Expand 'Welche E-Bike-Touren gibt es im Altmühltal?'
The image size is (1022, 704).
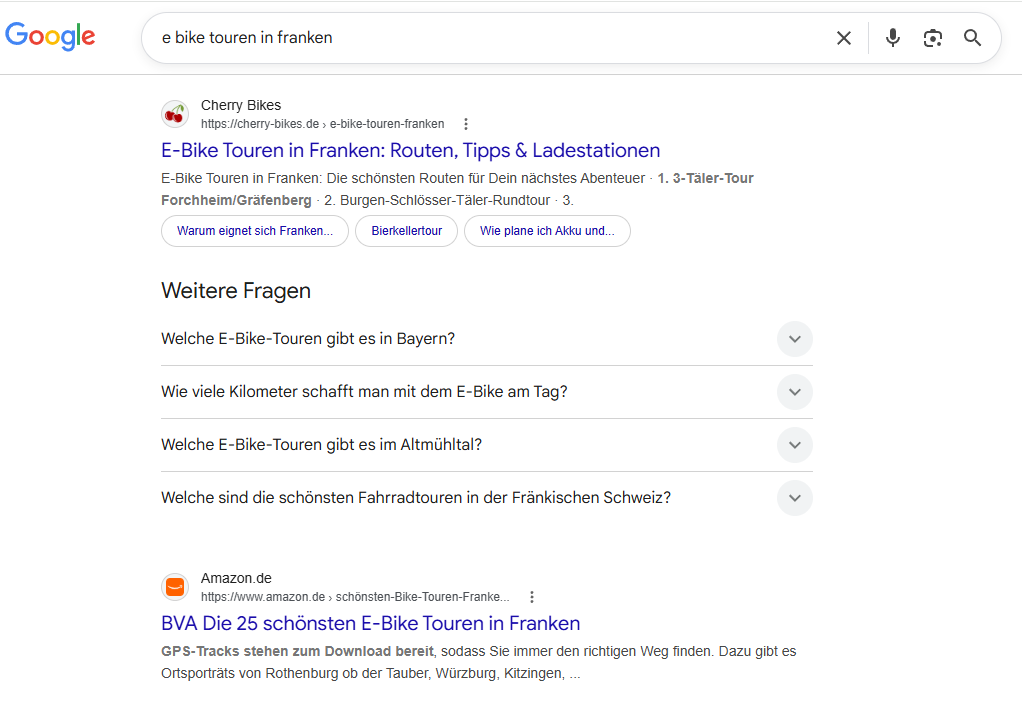click(487, 445)
